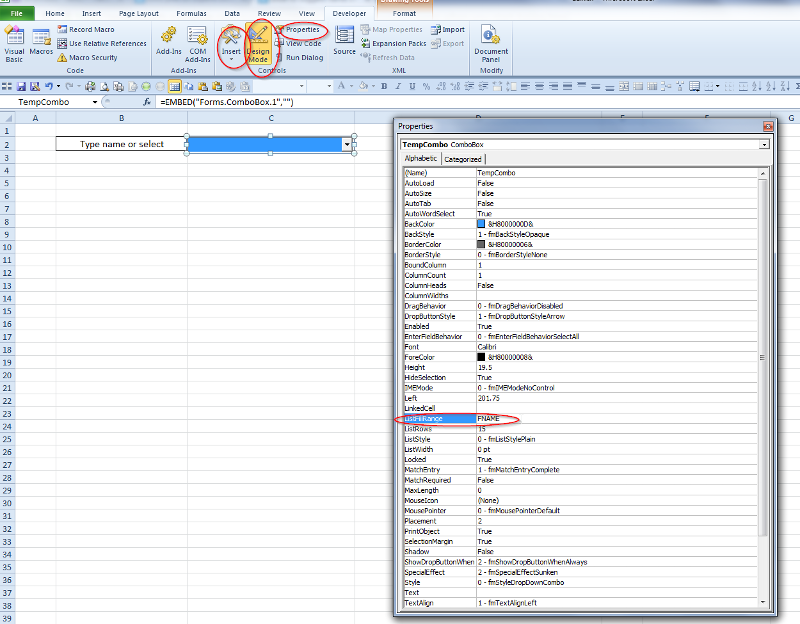Screen dimensions: 800x624
Task: Click the Source XML icon
Action: tap(344, 41)
